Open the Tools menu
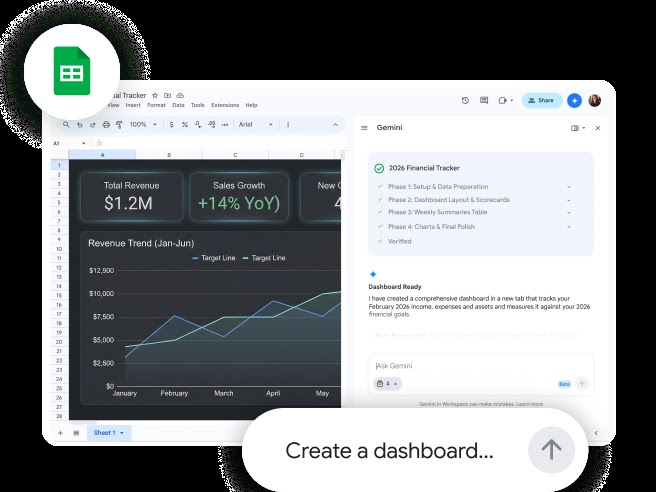This screenshot has width=656, height=492. tap(197, 105)
